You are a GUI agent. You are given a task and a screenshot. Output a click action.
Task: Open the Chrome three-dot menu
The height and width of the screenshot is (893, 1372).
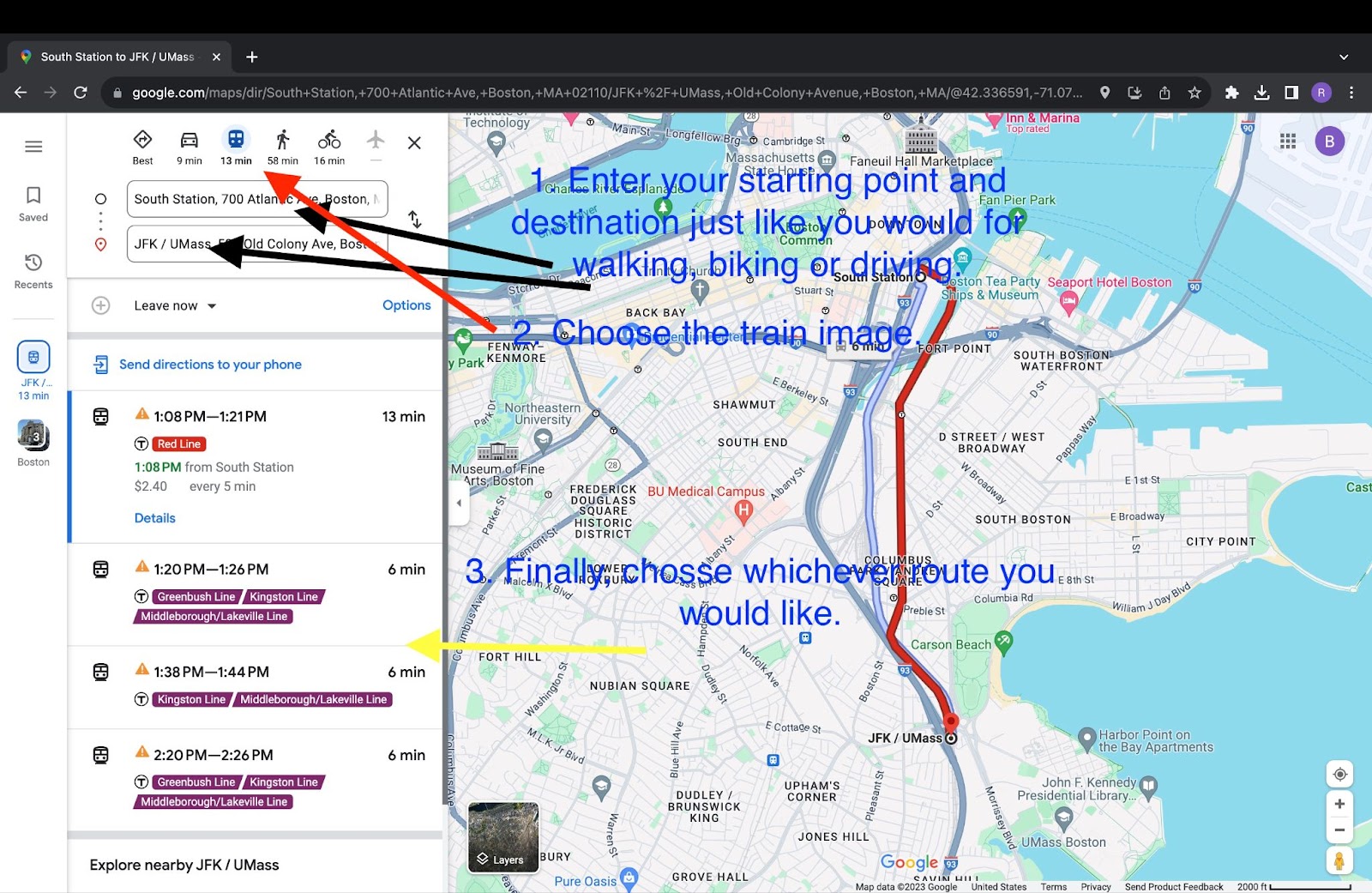coord(1351,93)
